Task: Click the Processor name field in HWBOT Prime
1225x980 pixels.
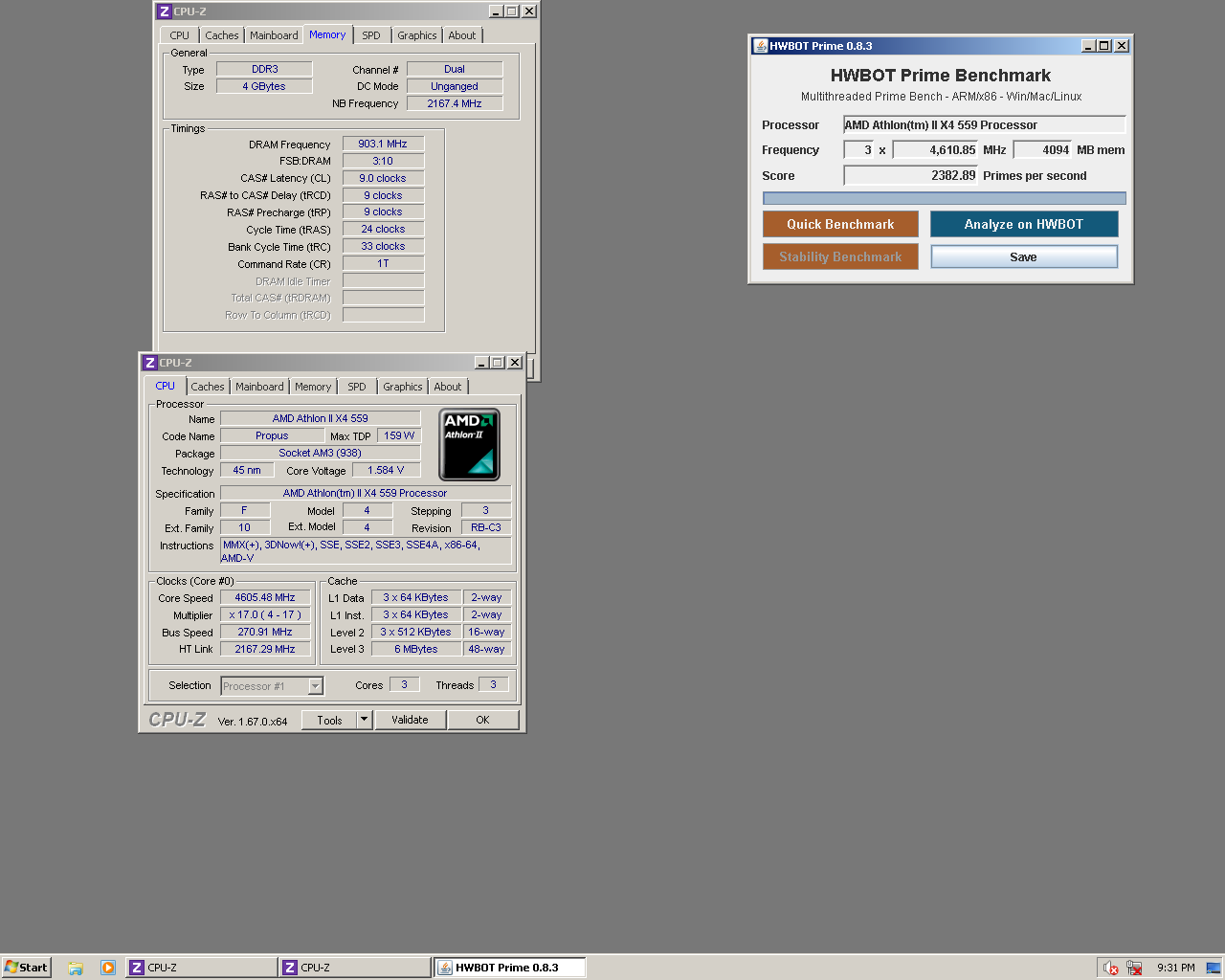Action: (984, 124)
